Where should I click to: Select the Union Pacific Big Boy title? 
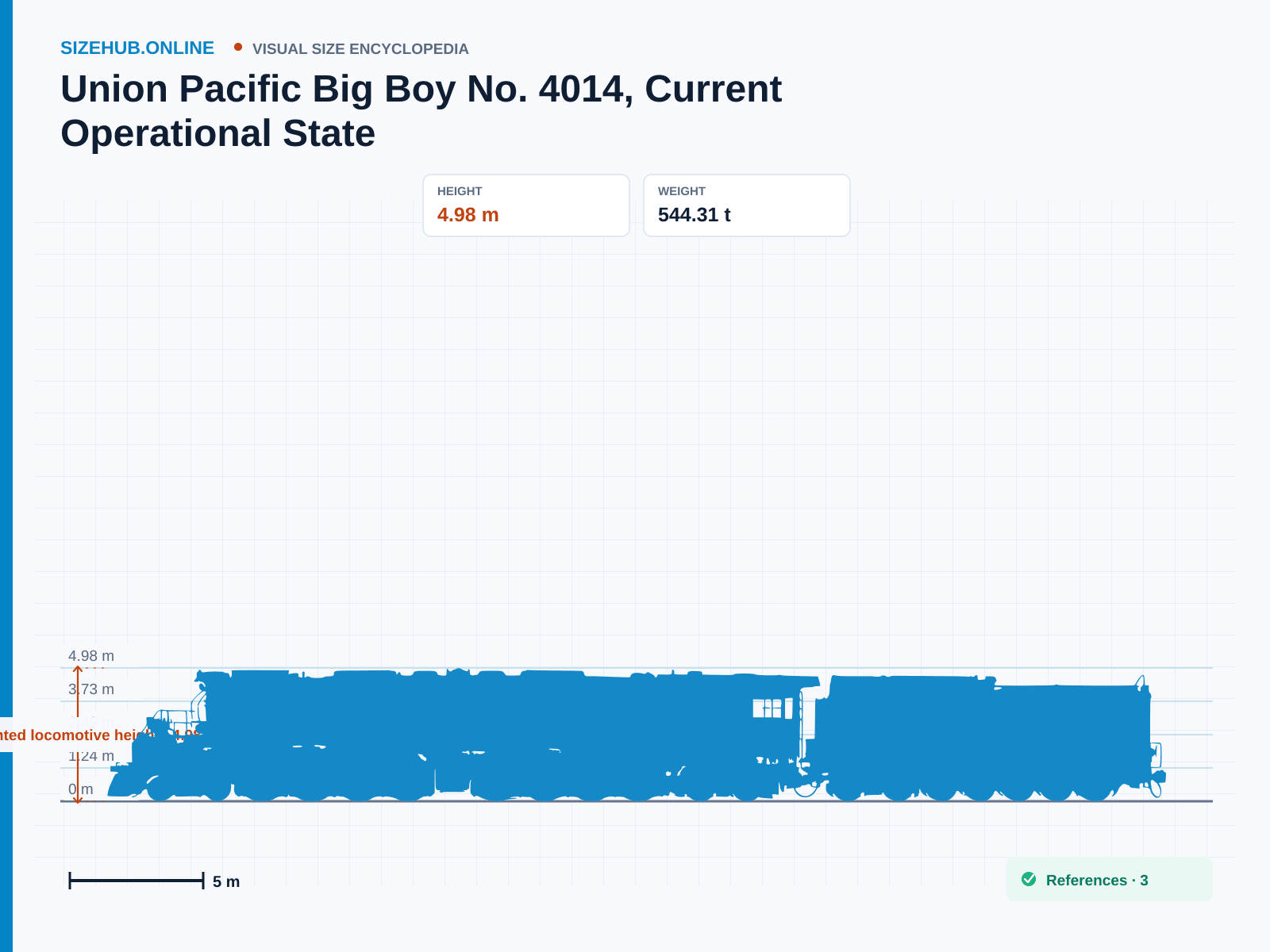[421, 111]
